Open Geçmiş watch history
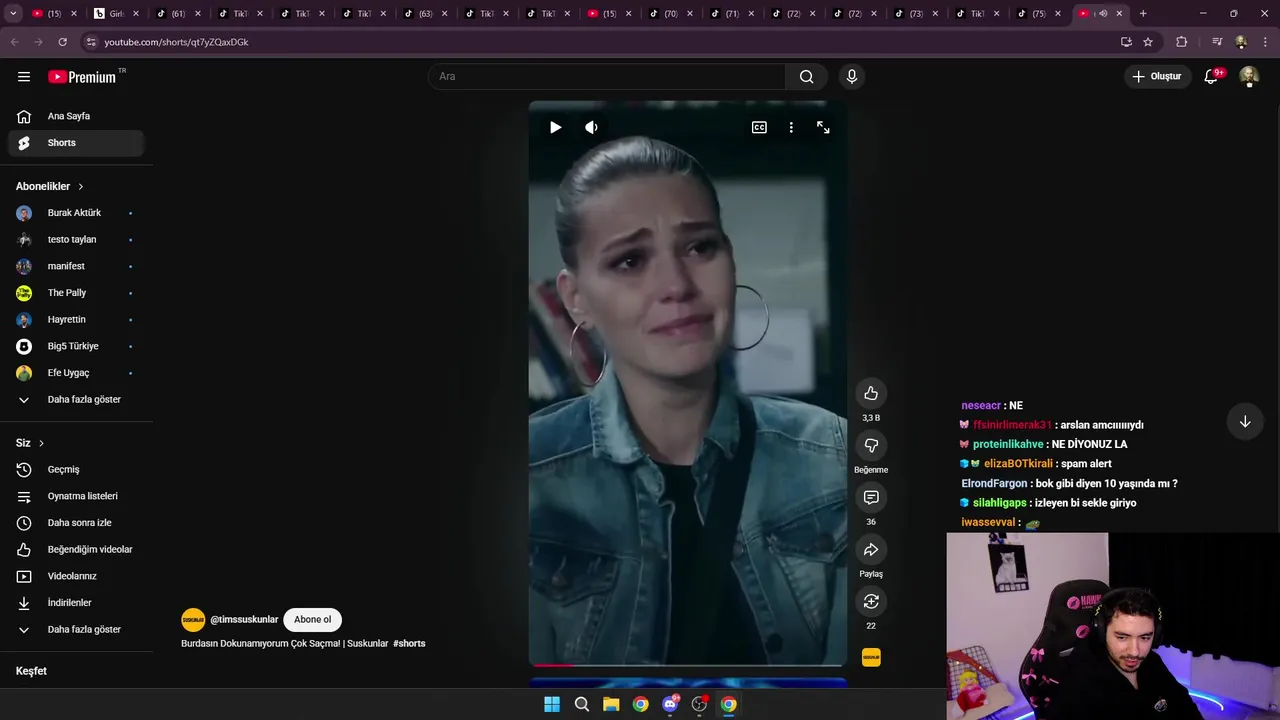Viewport: 1280px width, 720px height. click(x=76, y=470)
